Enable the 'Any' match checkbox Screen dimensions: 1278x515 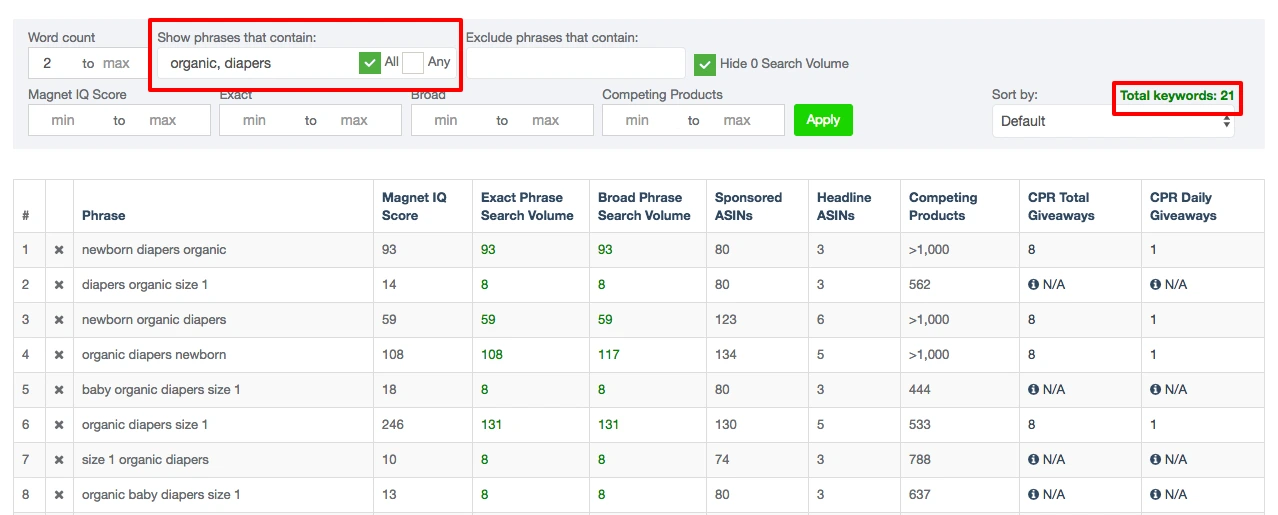413,63
